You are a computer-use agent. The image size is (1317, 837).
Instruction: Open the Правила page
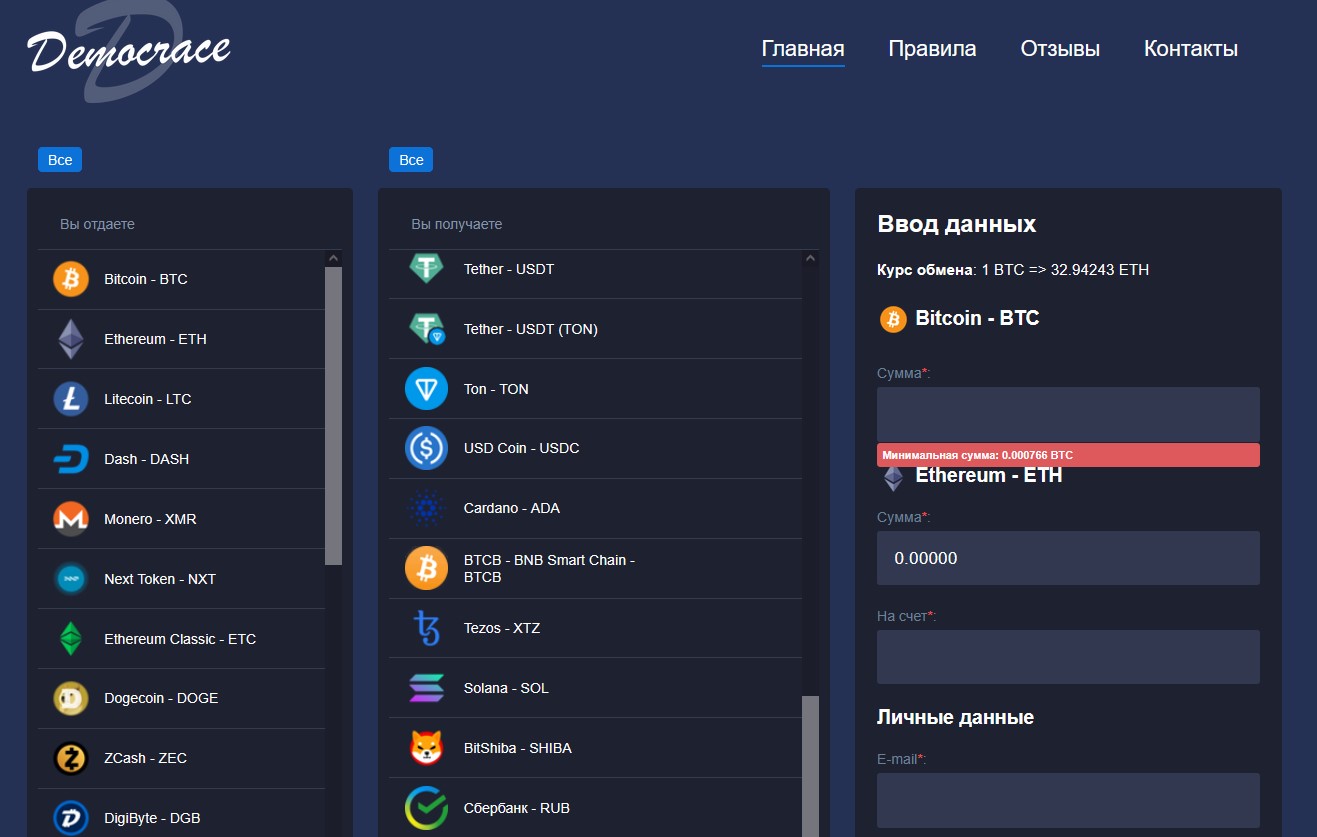click(932, 49)
